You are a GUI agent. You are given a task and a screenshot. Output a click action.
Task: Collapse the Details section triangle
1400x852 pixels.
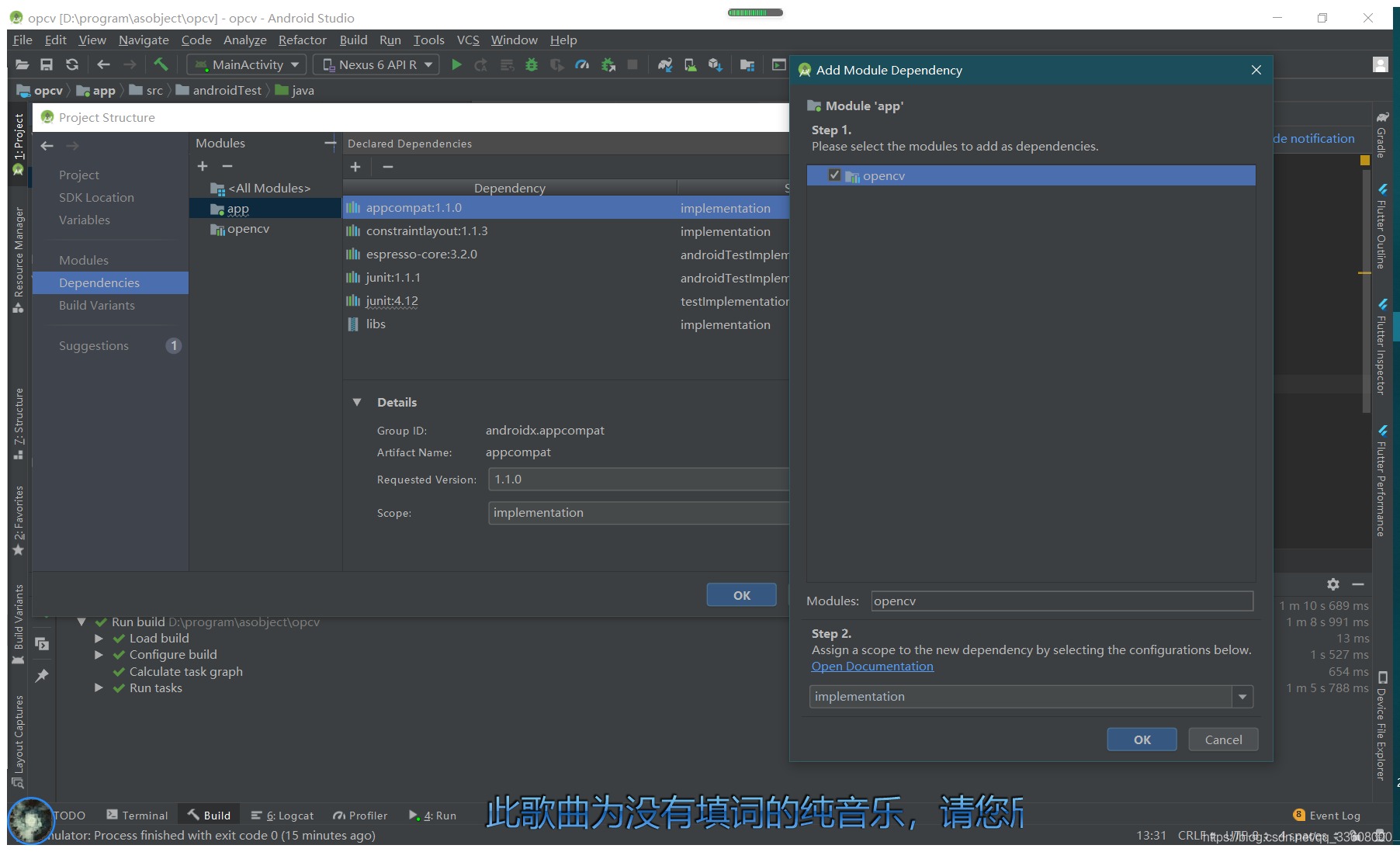pos(357,402)
